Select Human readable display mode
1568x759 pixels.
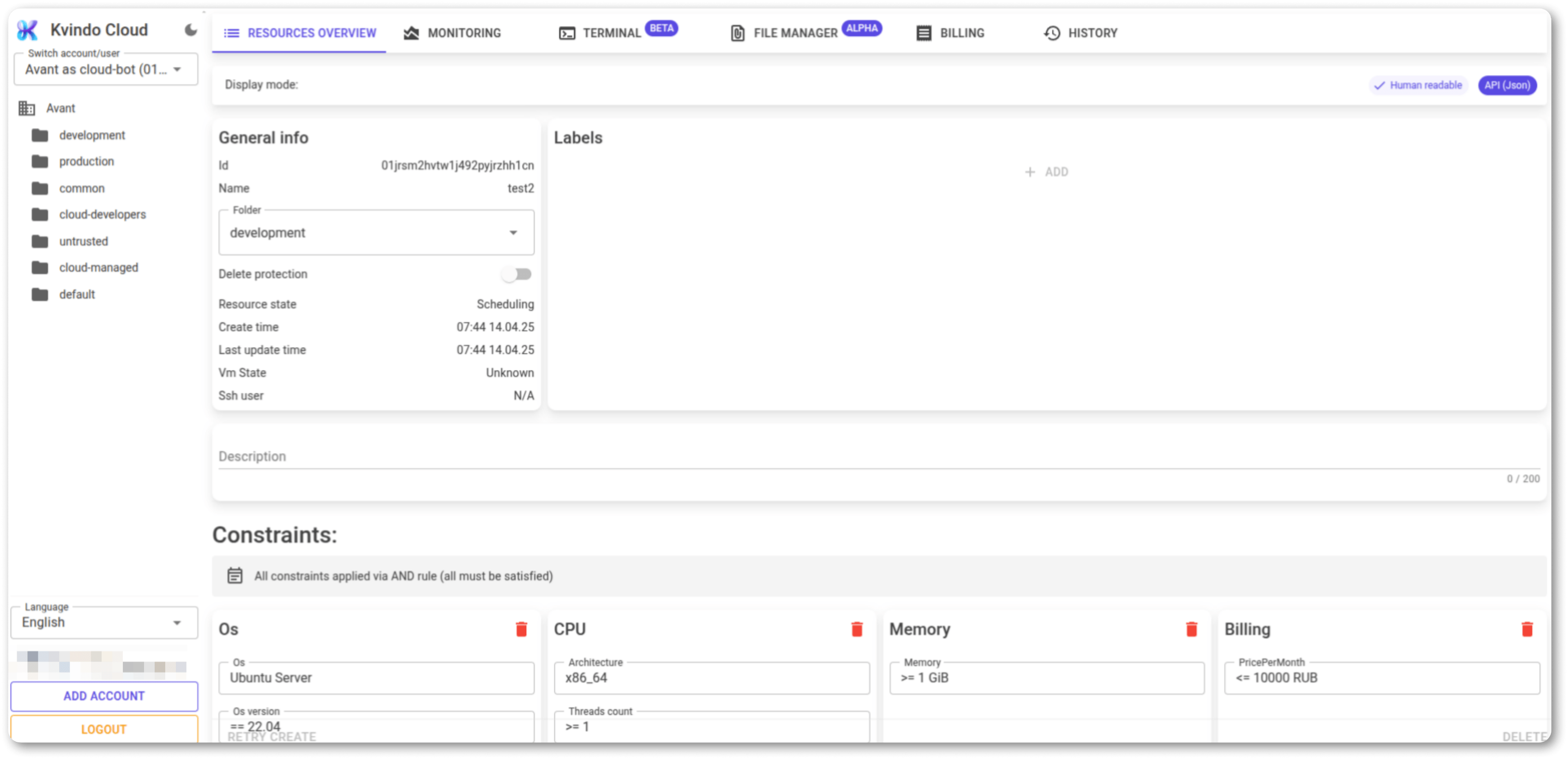1418,85
